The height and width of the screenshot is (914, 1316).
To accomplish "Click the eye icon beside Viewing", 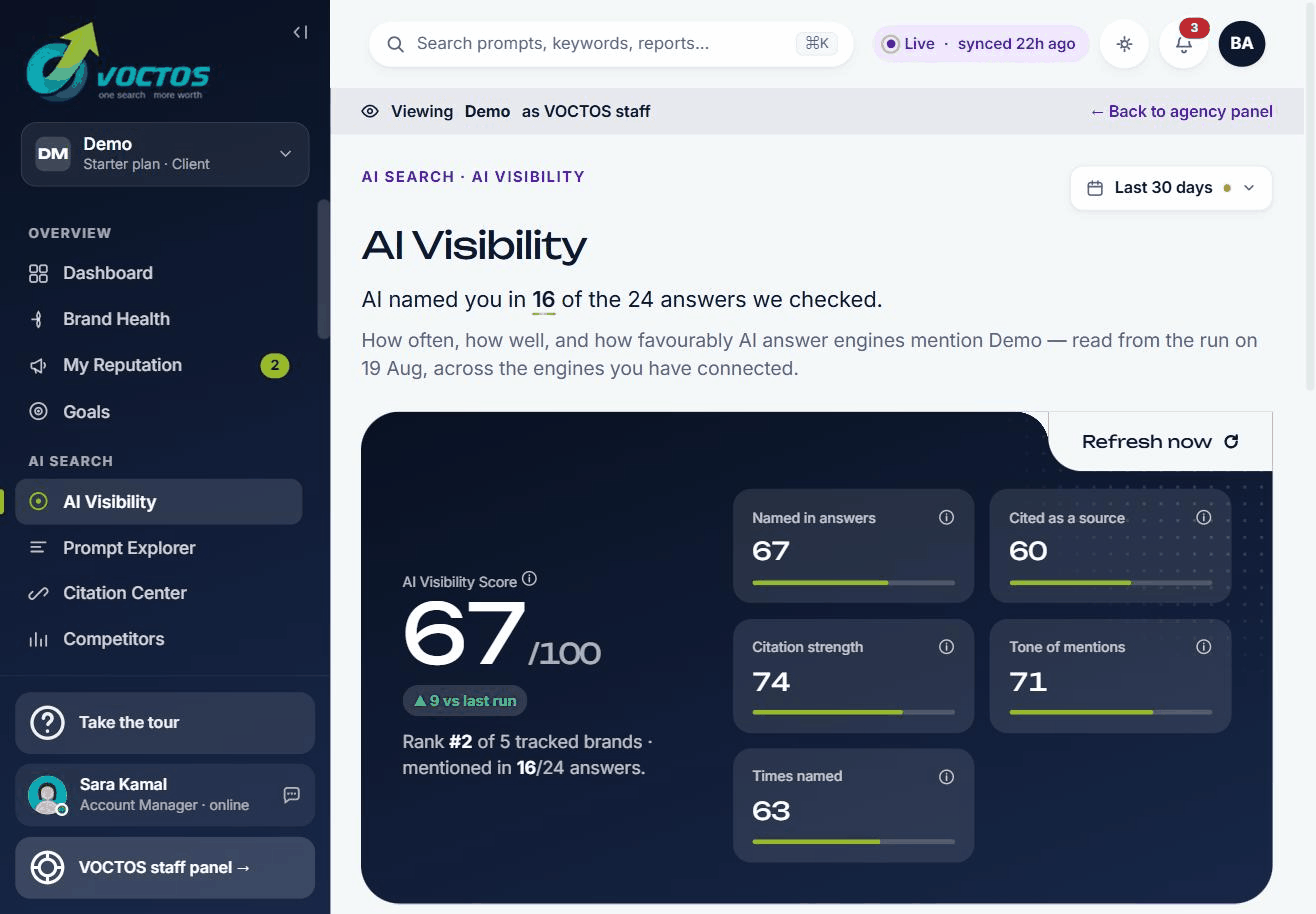I will [x=370, y=111].
